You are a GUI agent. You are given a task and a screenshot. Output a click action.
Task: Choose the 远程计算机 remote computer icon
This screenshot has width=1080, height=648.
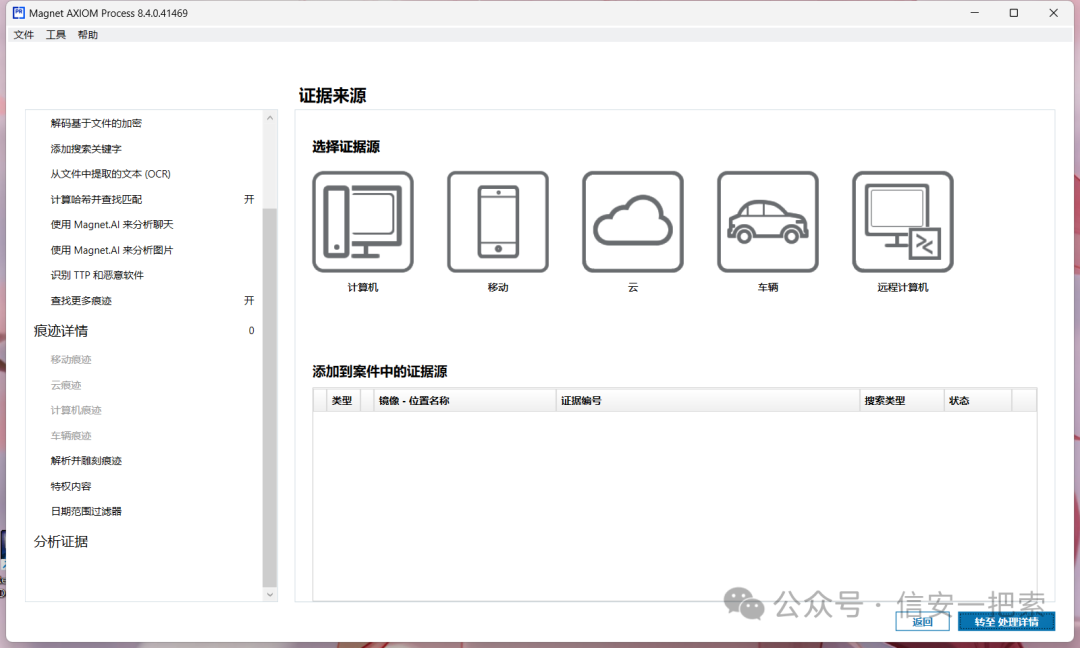(903, 222)
